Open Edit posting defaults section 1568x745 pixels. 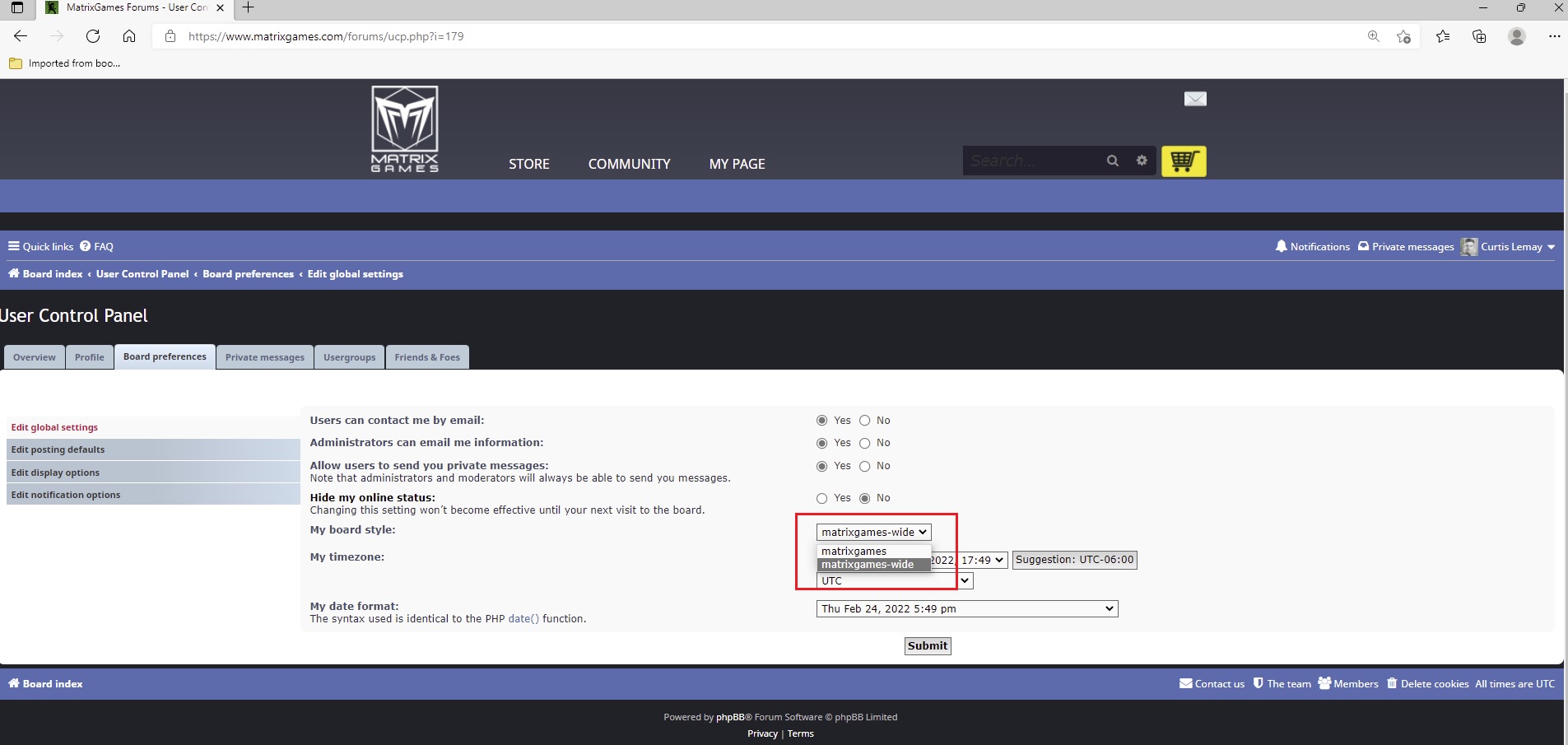point(153,449)
